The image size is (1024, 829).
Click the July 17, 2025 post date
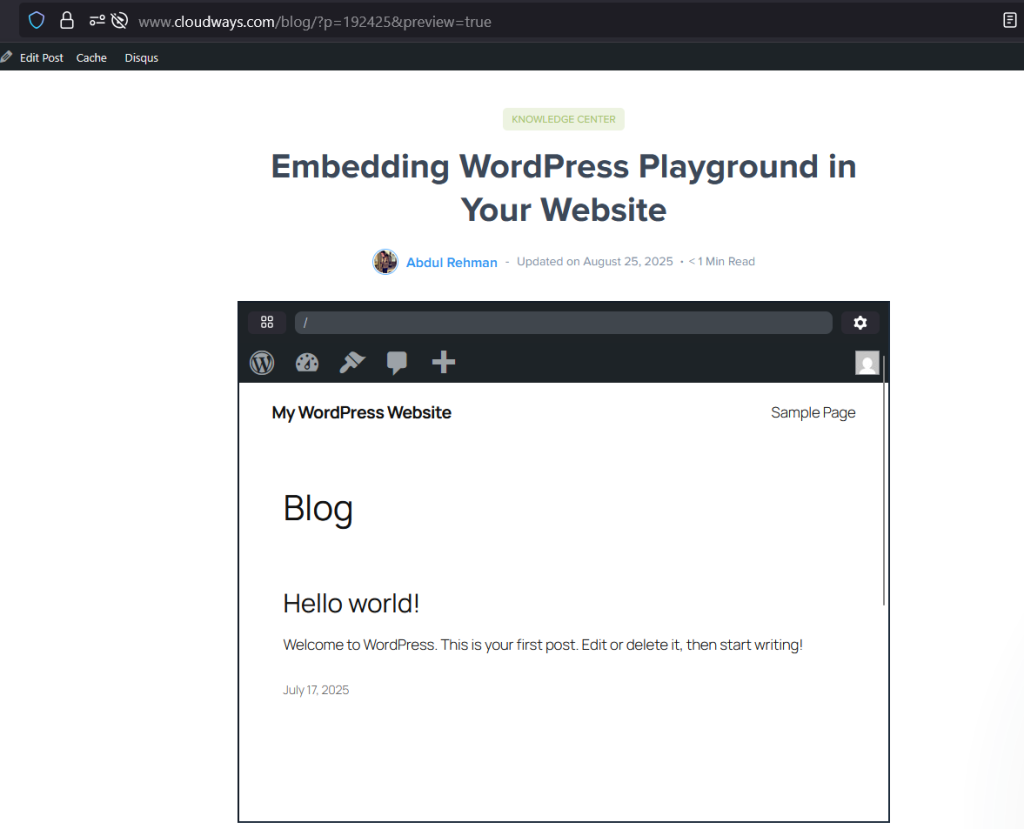tap(316, 690)
